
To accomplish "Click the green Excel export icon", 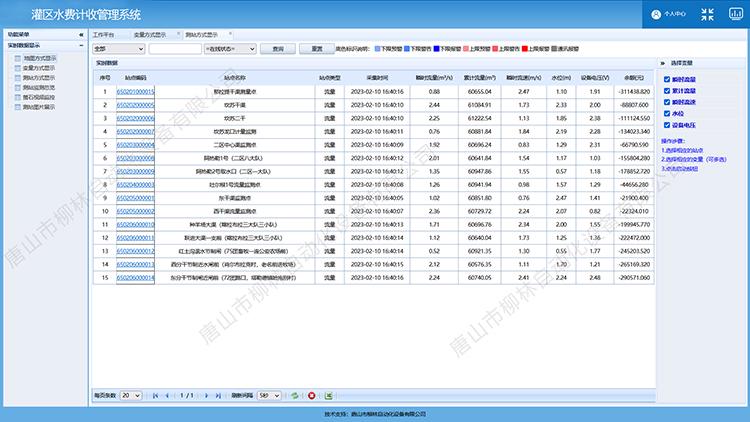I will pos(329,396).
